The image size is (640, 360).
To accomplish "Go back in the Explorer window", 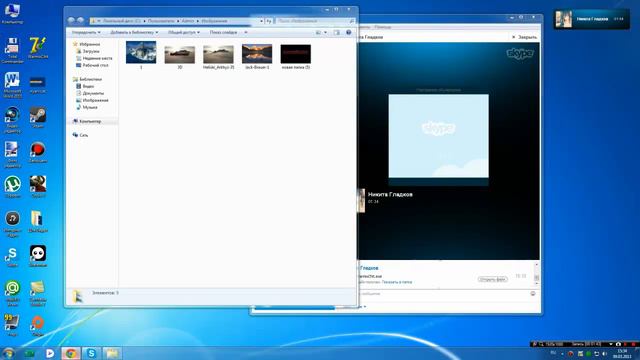I will click(71, 20).
